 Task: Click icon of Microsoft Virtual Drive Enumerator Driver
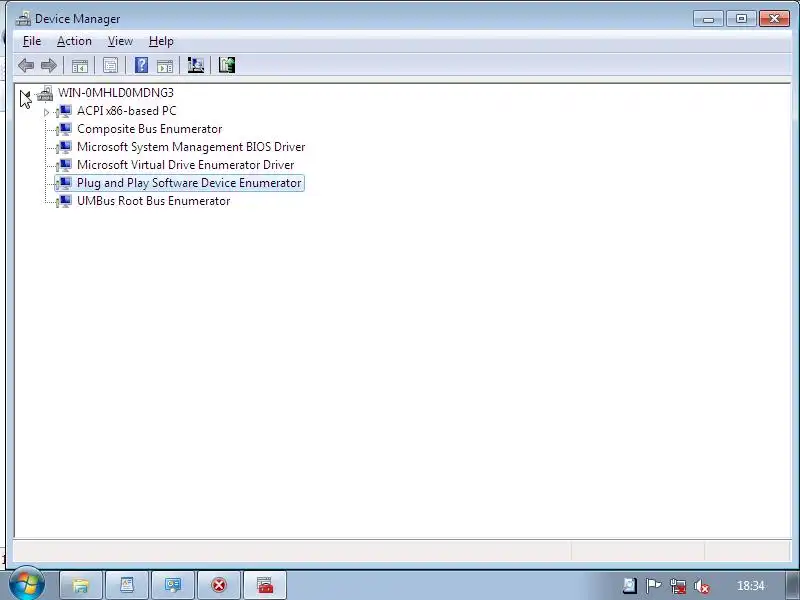(x=64, y=165)
